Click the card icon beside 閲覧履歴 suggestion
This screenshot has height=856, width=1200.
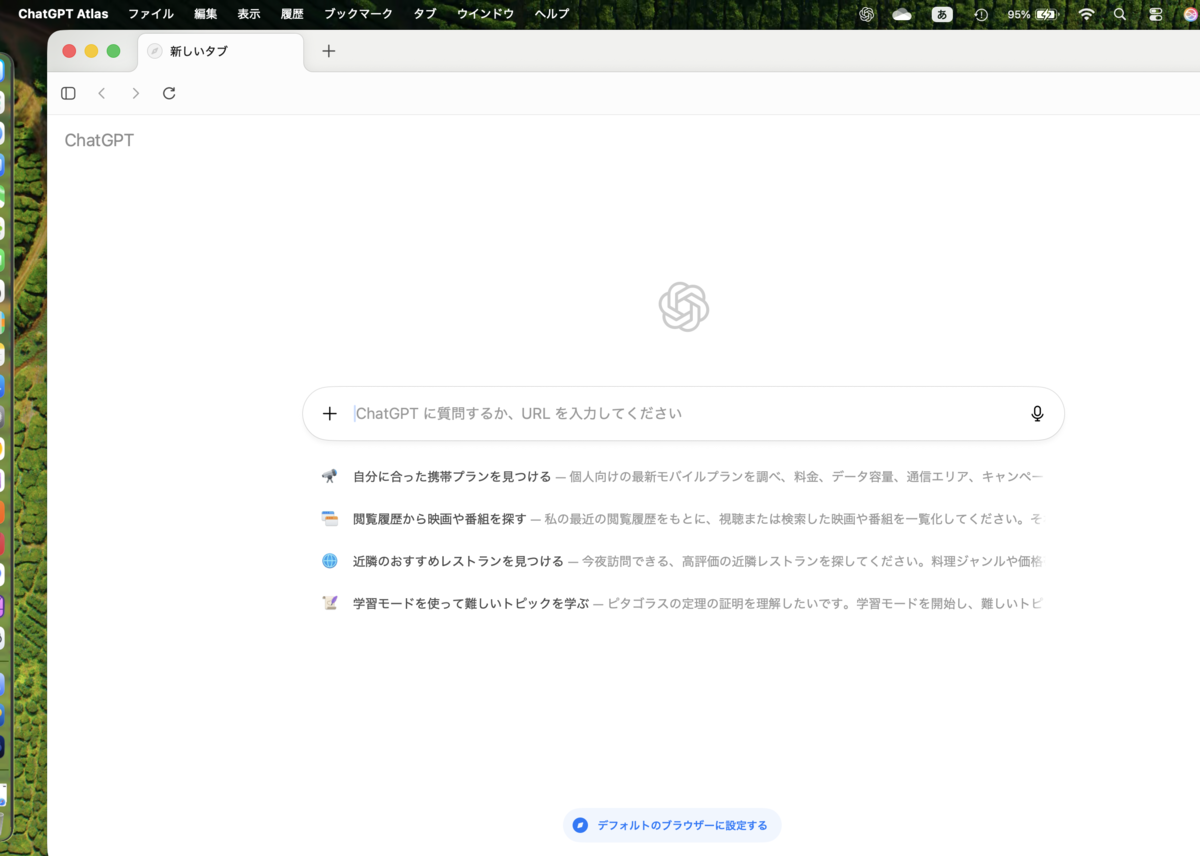(x=329, y=518)
